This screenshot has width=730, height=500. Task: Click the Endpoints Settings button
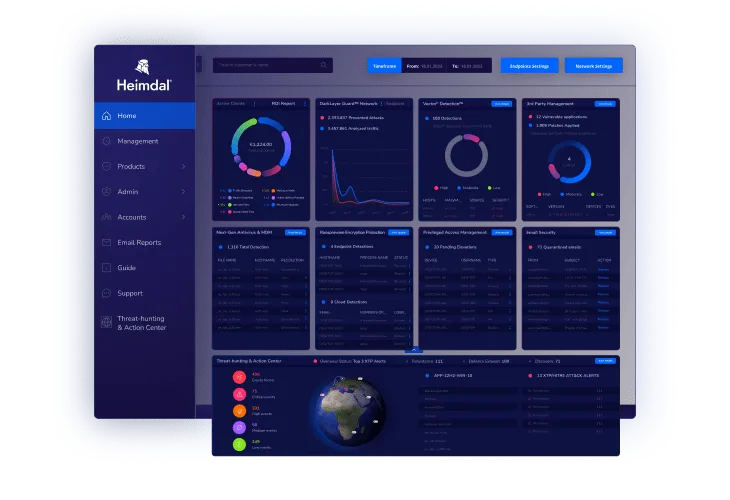529,66
